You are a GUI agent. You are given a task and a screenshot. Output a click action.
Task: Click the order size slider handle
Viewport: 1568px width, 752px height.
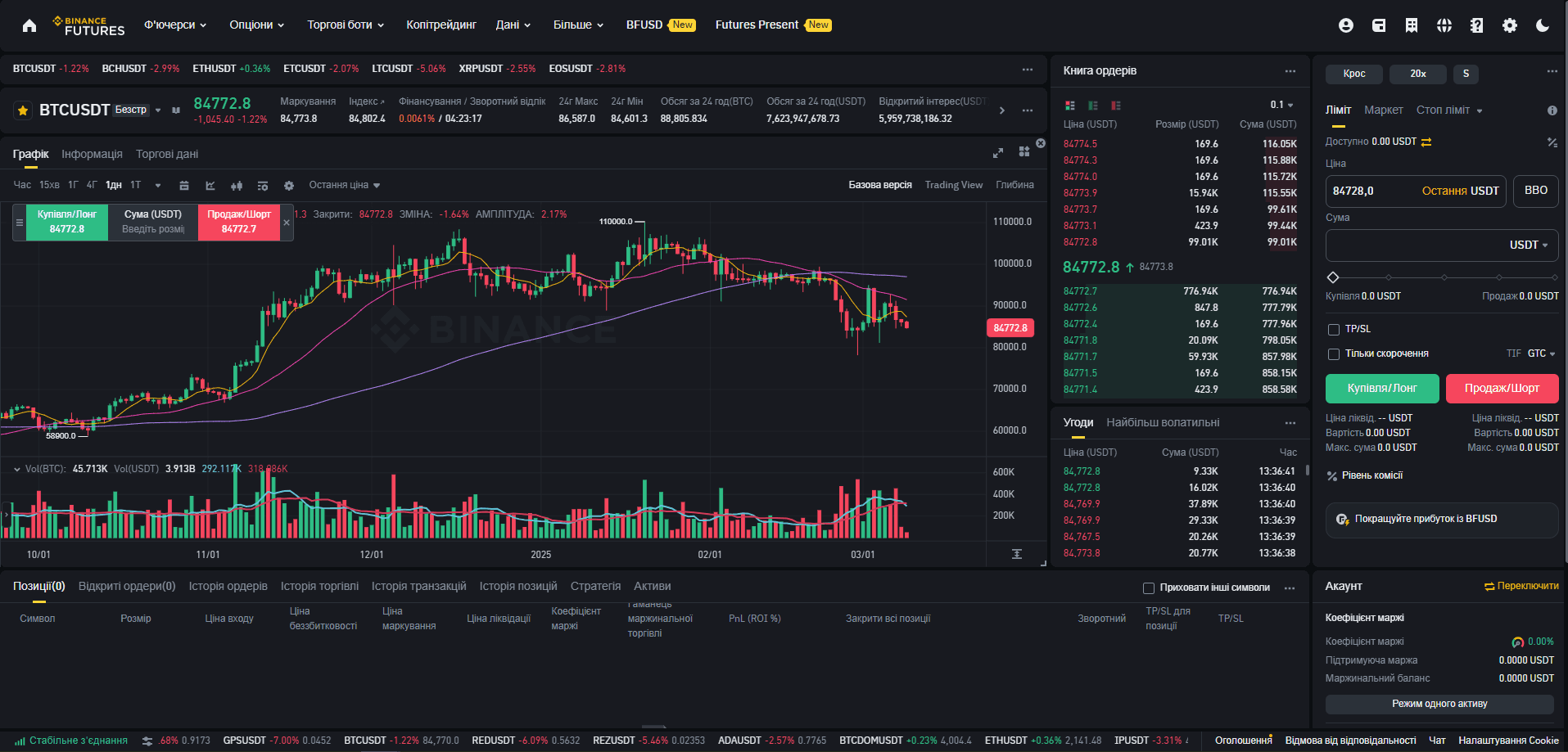[1333, 277]
